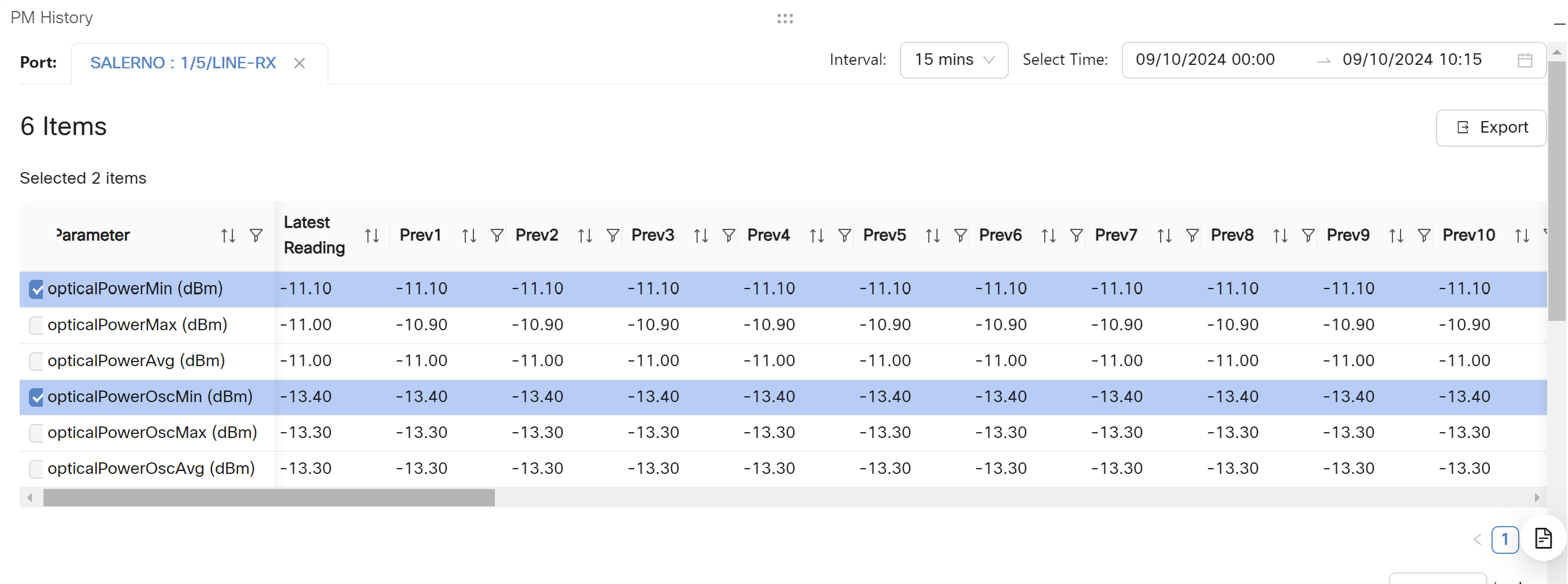This screenshot has width=1568, height=584.
Task: Filter the Prev9 column
Action: pyautogui.click(x=1424, y=235)
